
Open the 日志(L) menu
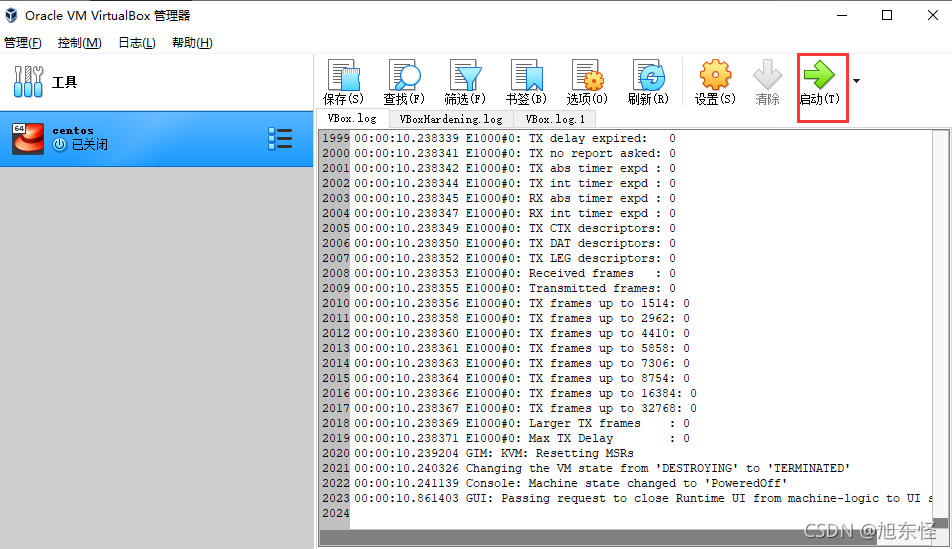pos(137,43)
